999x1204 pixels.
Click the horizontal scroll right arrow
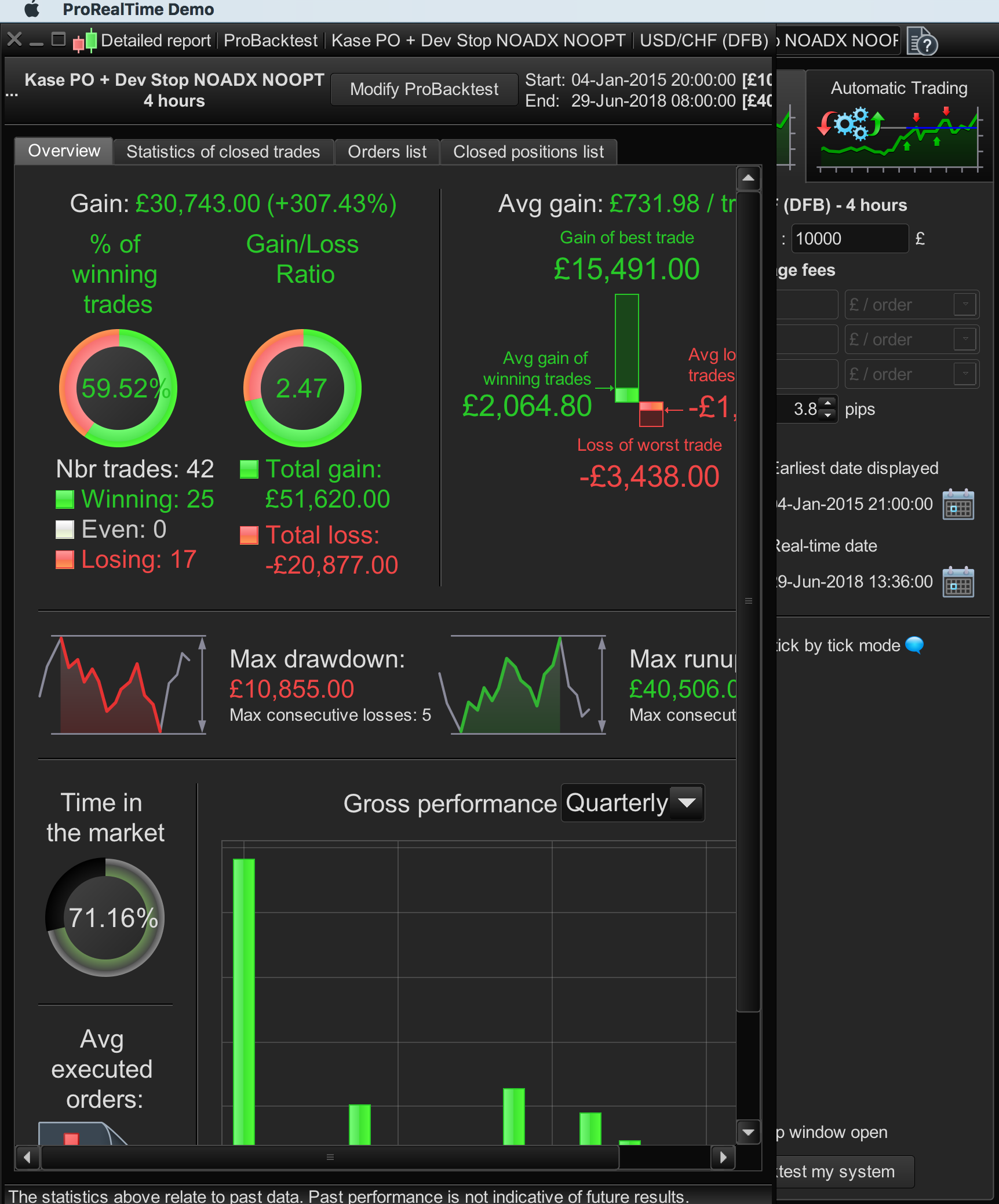(x=723, y=1158)
